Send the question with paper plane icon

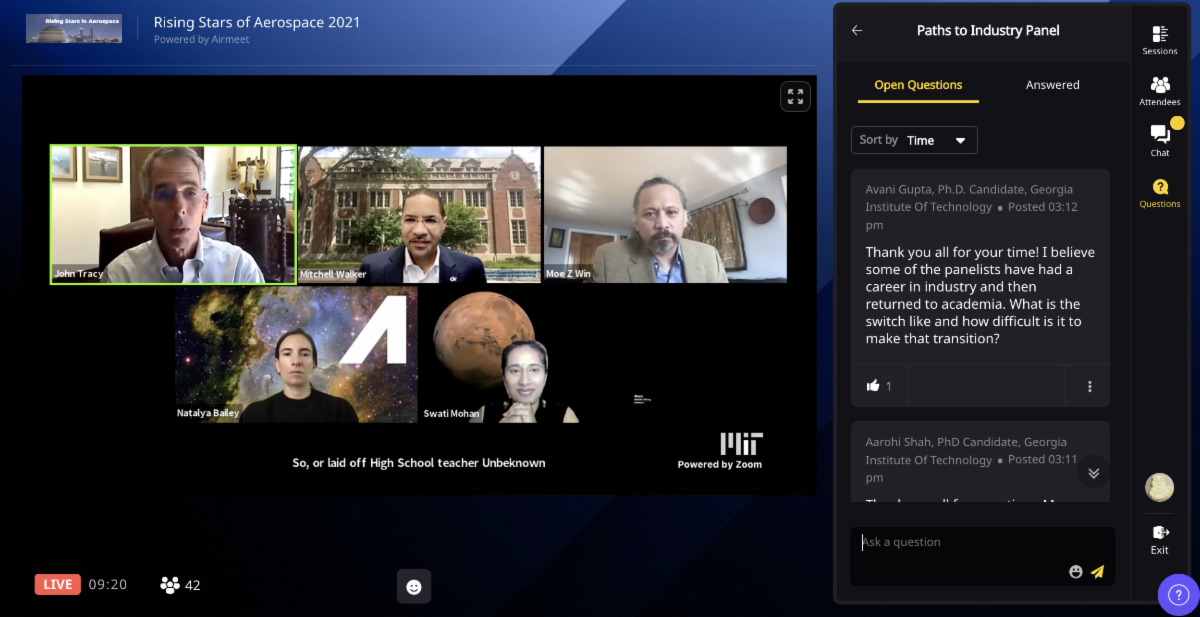click(1097, 572)
